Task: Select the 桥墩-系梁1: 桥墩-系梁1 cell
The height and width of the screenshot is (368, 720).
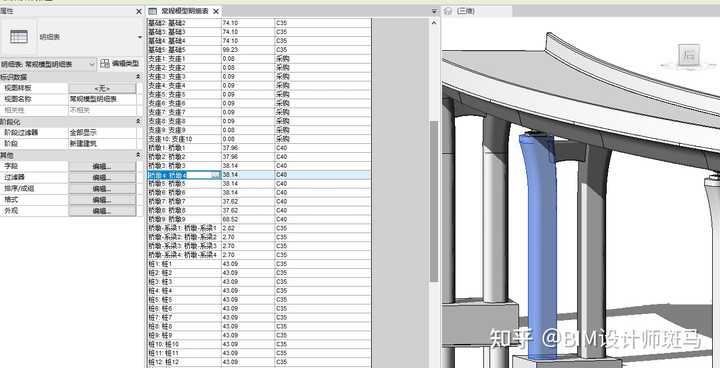Action: tap(185, 228)
